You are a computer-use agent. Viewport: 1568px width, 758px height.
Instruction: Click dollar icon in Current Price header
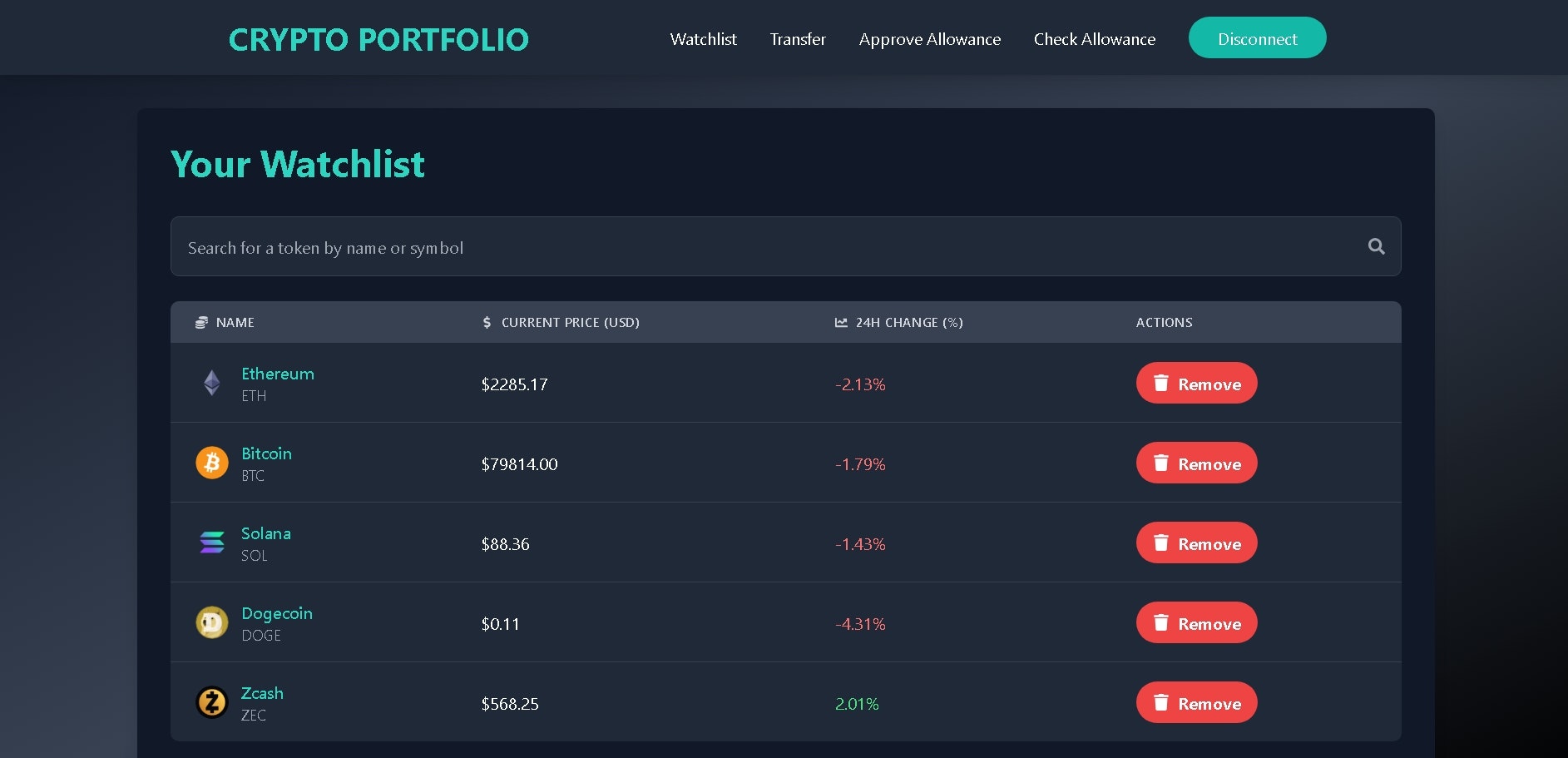[x=487, y=322]
